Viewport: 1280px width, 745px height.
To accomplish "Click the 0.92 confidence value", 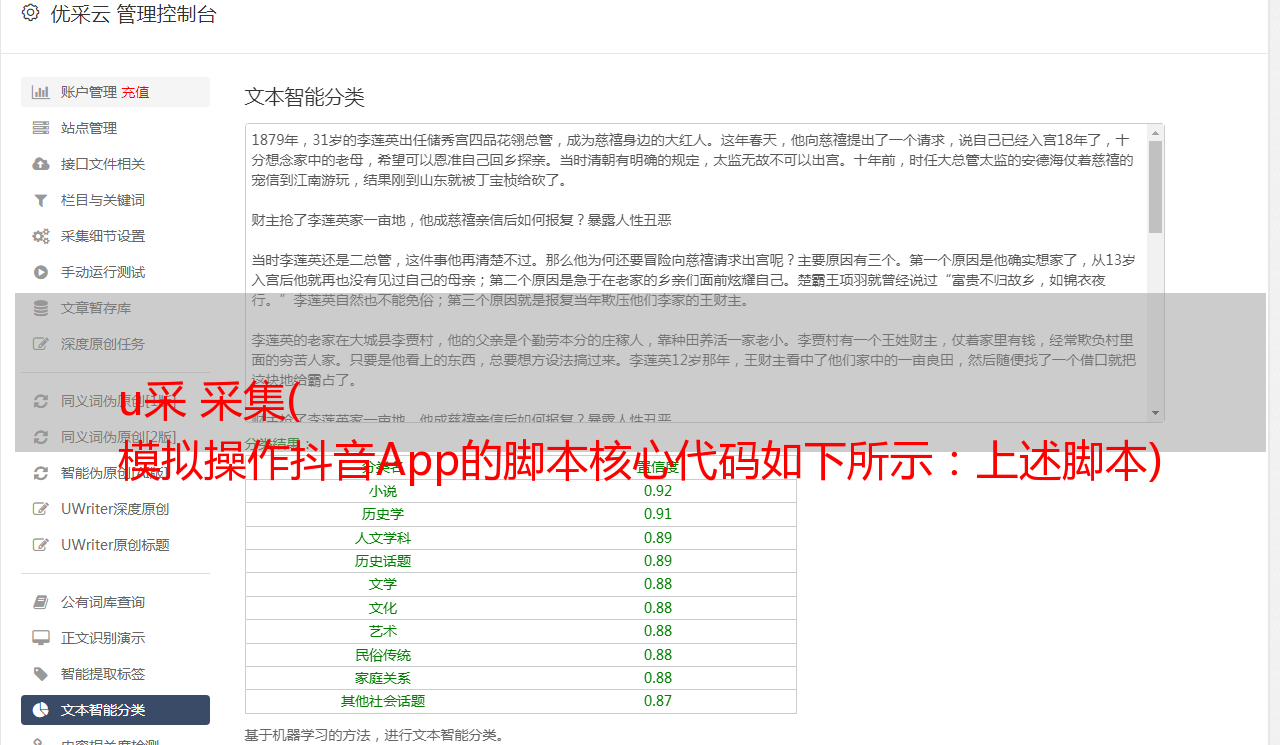I will coord(658,491).
